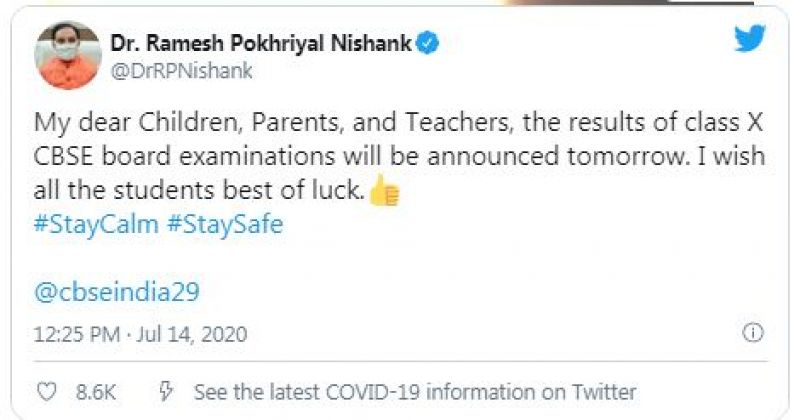See the latest COVID-19 information link
This screenshot has height=420, width=800.
tap(415, 390)
